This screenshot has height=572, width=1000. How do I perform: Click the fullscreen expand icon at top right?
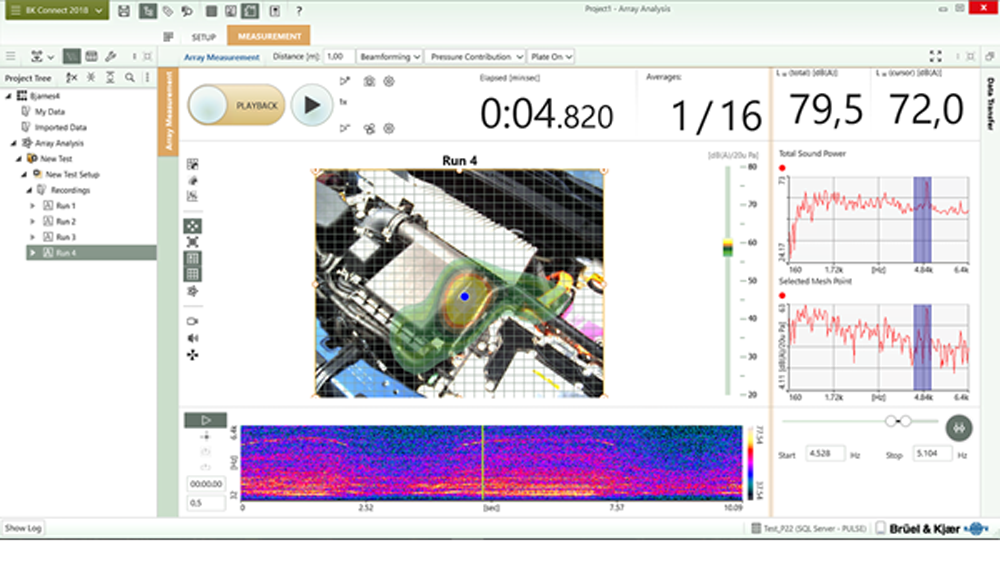[935, 57]
